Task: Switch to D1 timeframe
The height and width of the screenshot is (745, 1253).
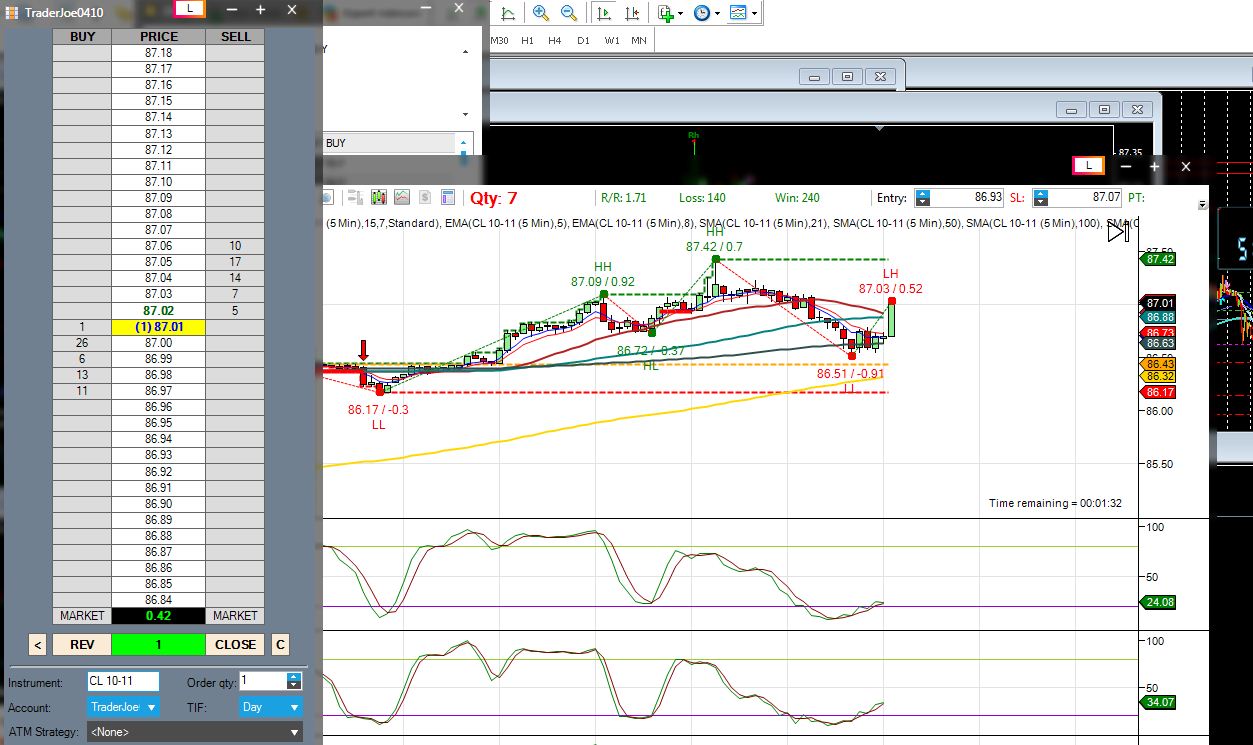Action: click(583, 41)
